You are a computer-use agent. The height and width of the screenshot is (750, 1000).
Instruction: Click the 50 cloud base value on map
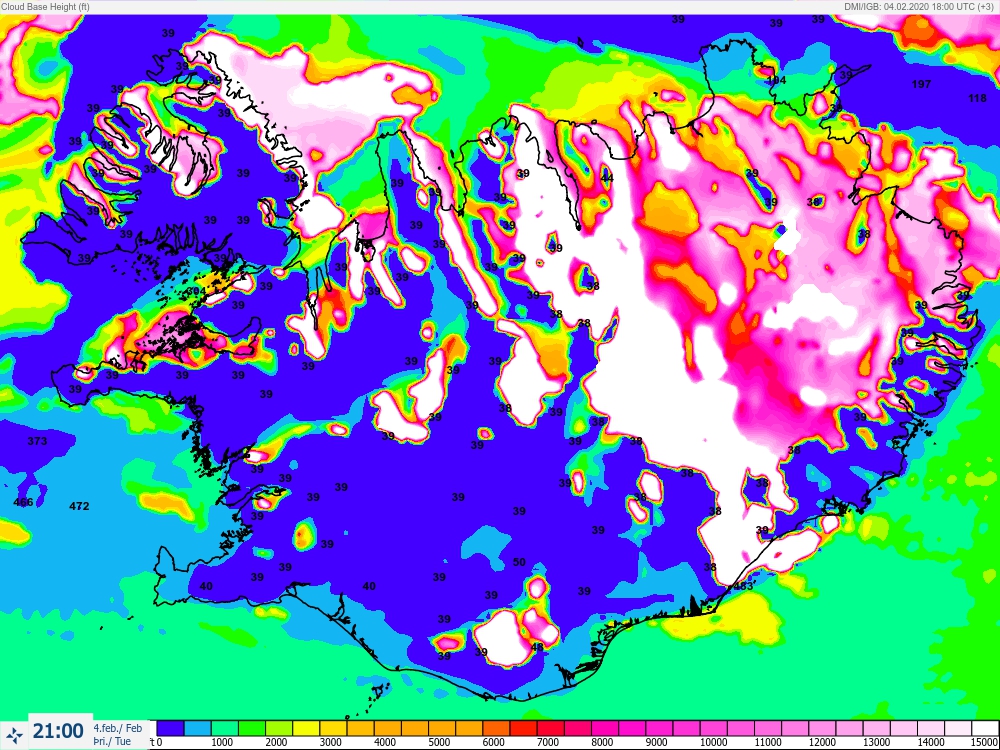point(519,562)
